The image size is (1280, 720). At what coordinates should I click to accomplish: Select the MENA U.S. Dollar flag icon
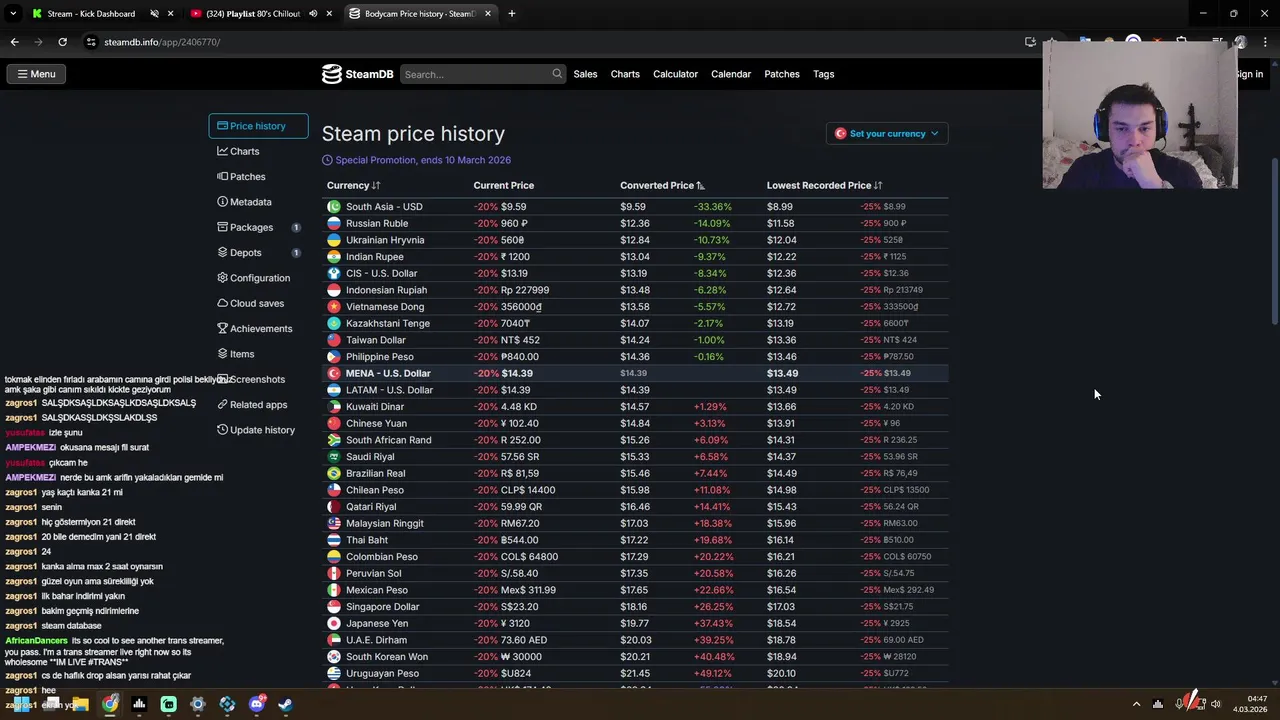(334, 373)
